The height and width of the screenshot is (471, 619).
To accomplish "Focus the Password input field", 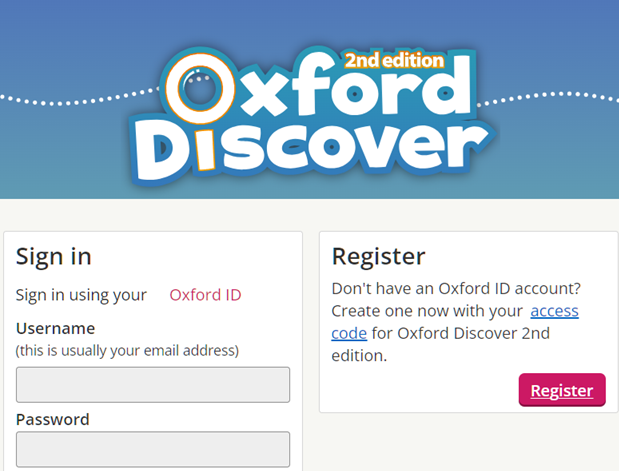I will coord(153,449).
